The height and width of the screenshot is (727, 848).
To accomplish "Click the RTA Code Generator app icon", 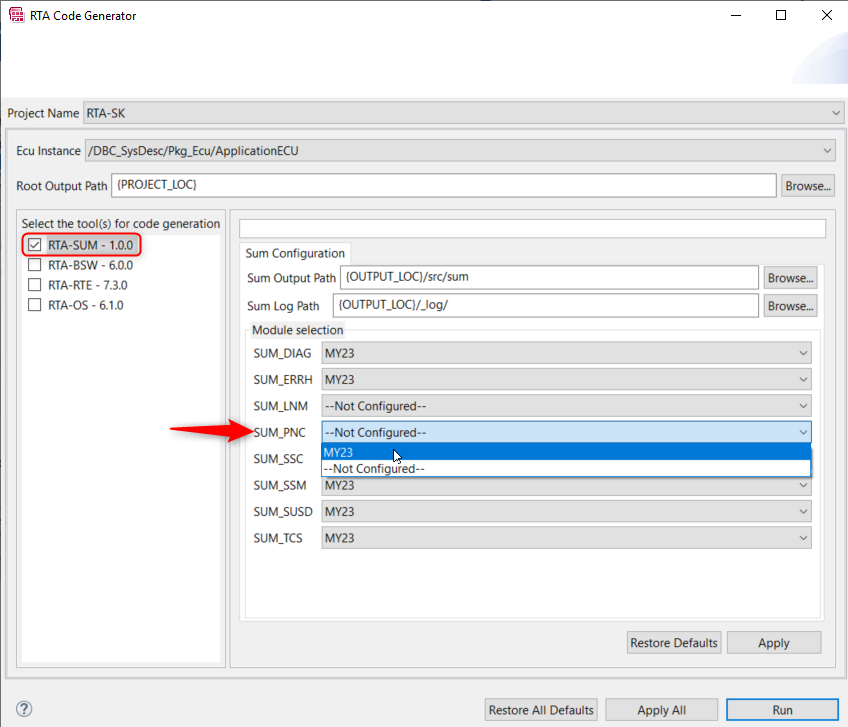I will [17, 15].
